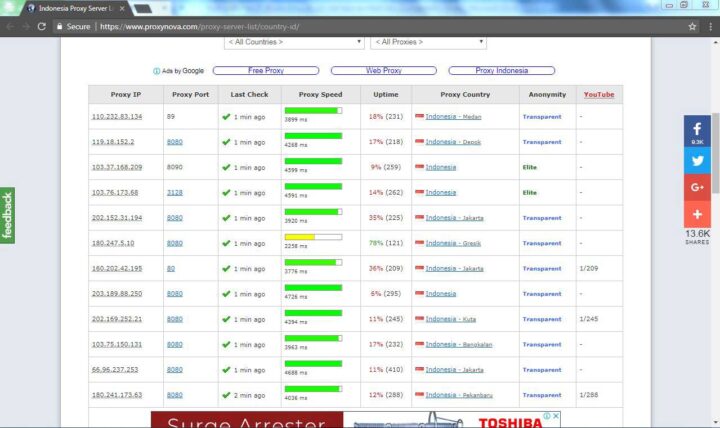Open the Indonesia - Gresik country link
Viewport: 720px width, 428px height.
pos(453,243)
